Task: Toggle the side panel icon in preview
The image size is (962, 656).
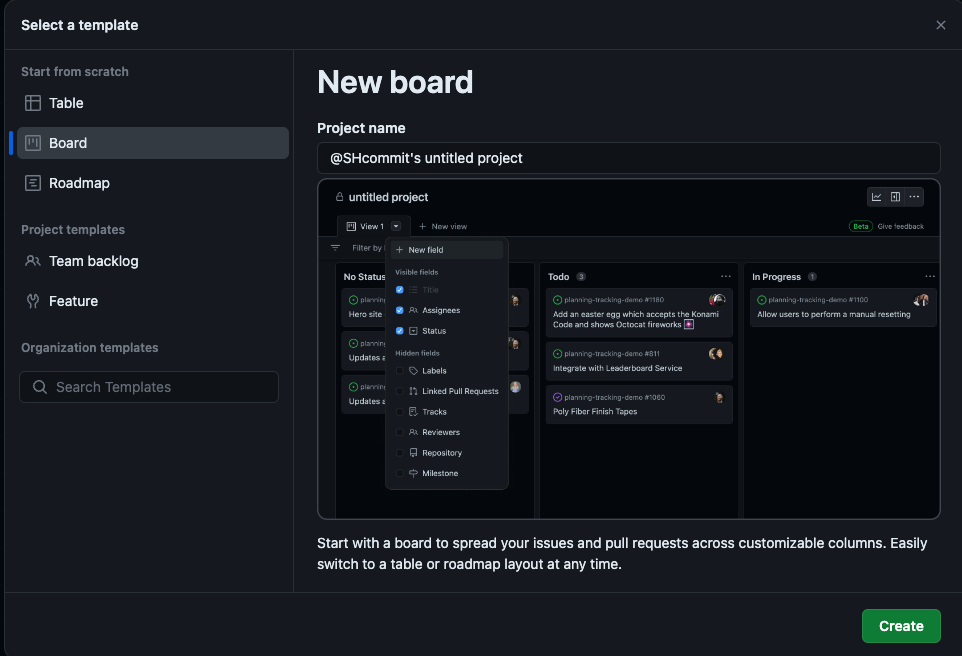Action: click(895, 197)
